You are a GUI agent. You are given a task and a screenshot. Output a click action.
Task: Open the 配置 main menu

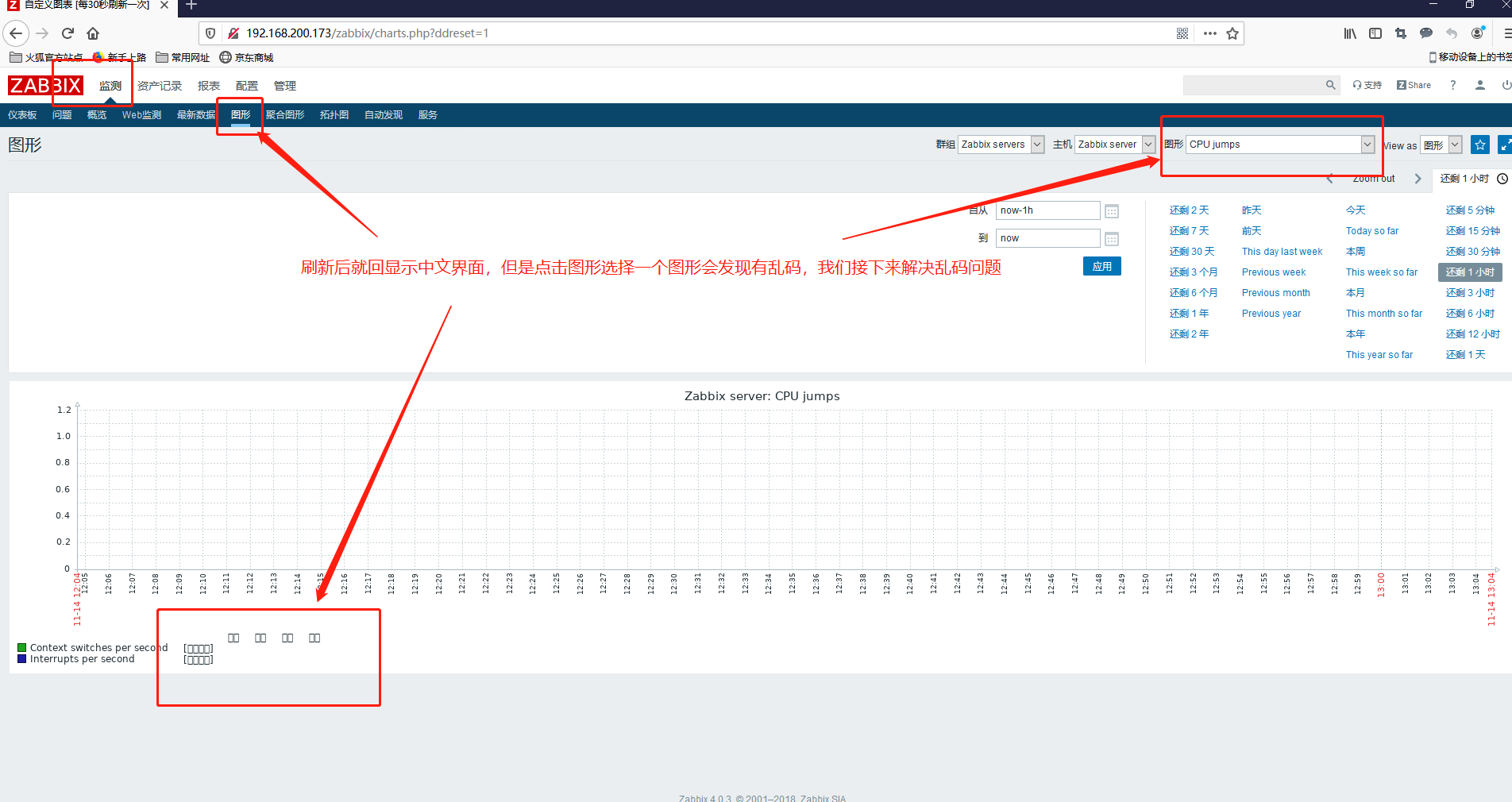pos(247,86)
